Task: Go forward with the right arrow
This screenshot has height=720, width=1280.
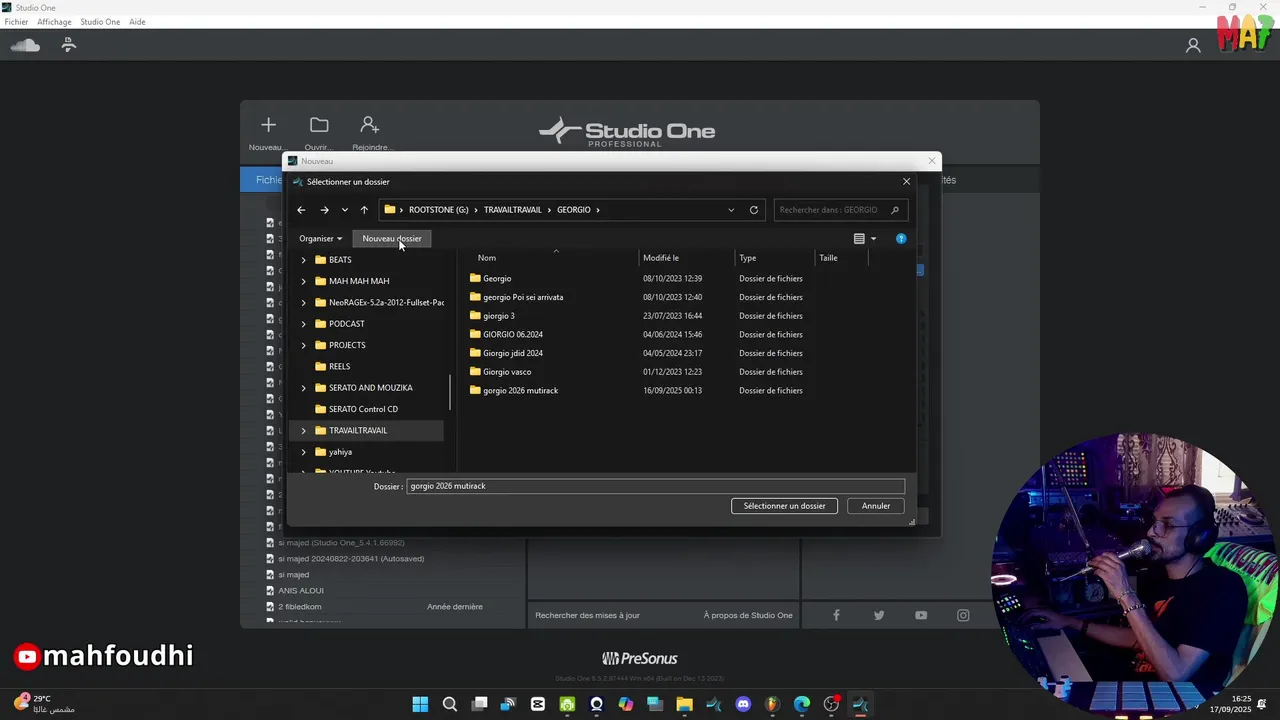Action: (324, 210)
